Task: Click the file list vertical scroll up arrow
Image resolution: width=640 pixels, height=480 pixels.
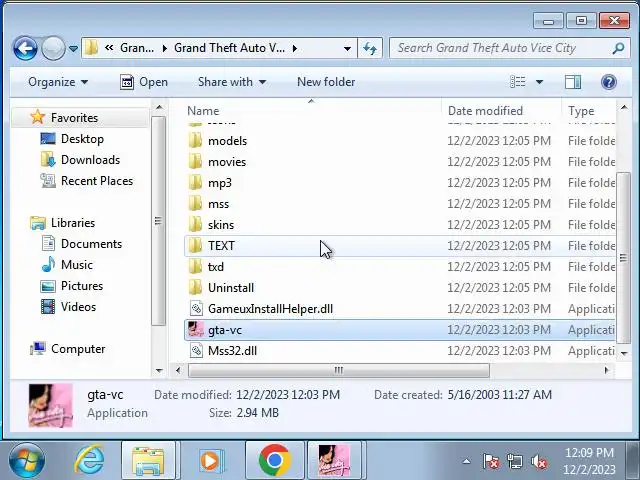Action: tap(624, 108)
